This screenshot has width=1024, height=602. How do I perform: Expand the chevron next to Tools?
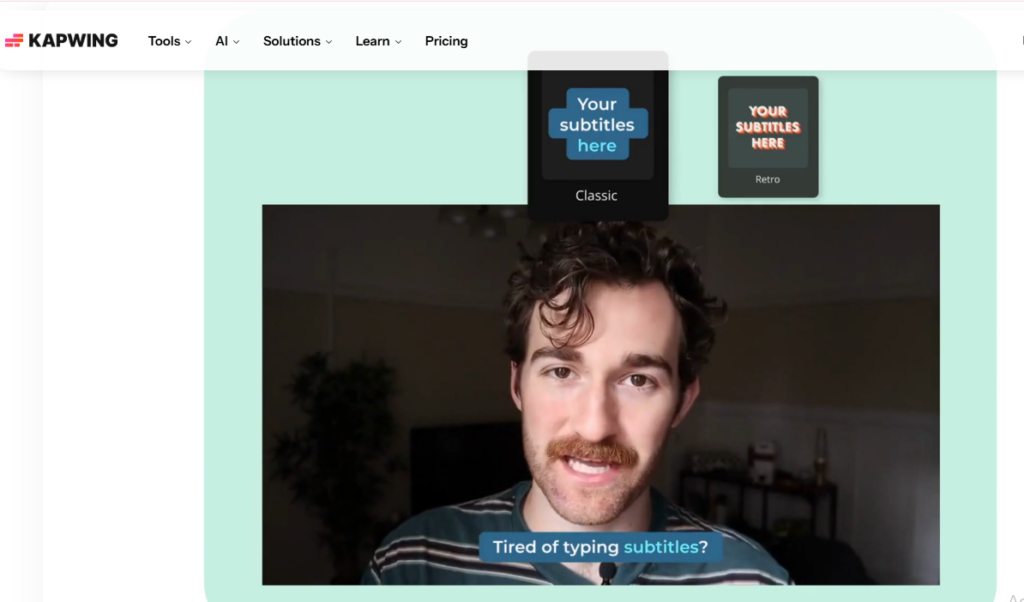[x=188, y=42]
